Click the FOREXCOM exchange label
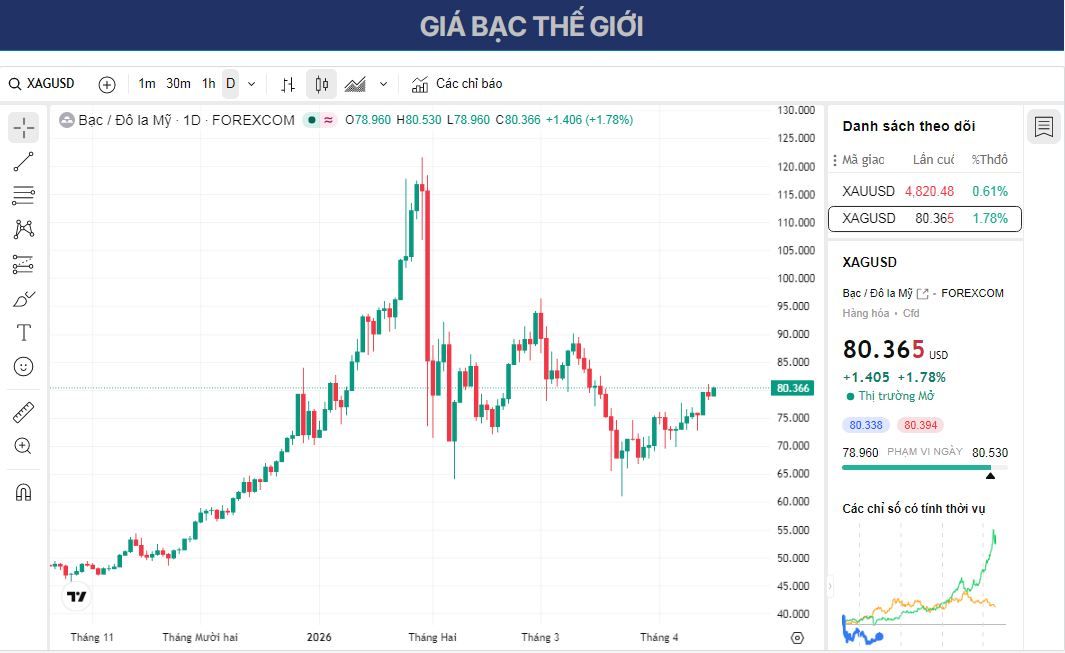This screenshot has width=1065, height=653. coord(972,294)
